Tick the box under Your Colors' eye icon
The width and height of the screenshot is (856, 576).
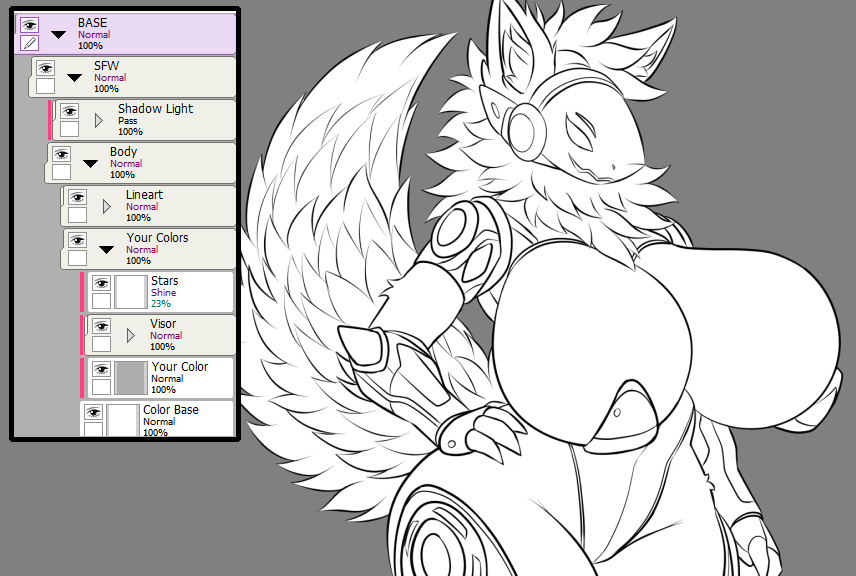77,258
